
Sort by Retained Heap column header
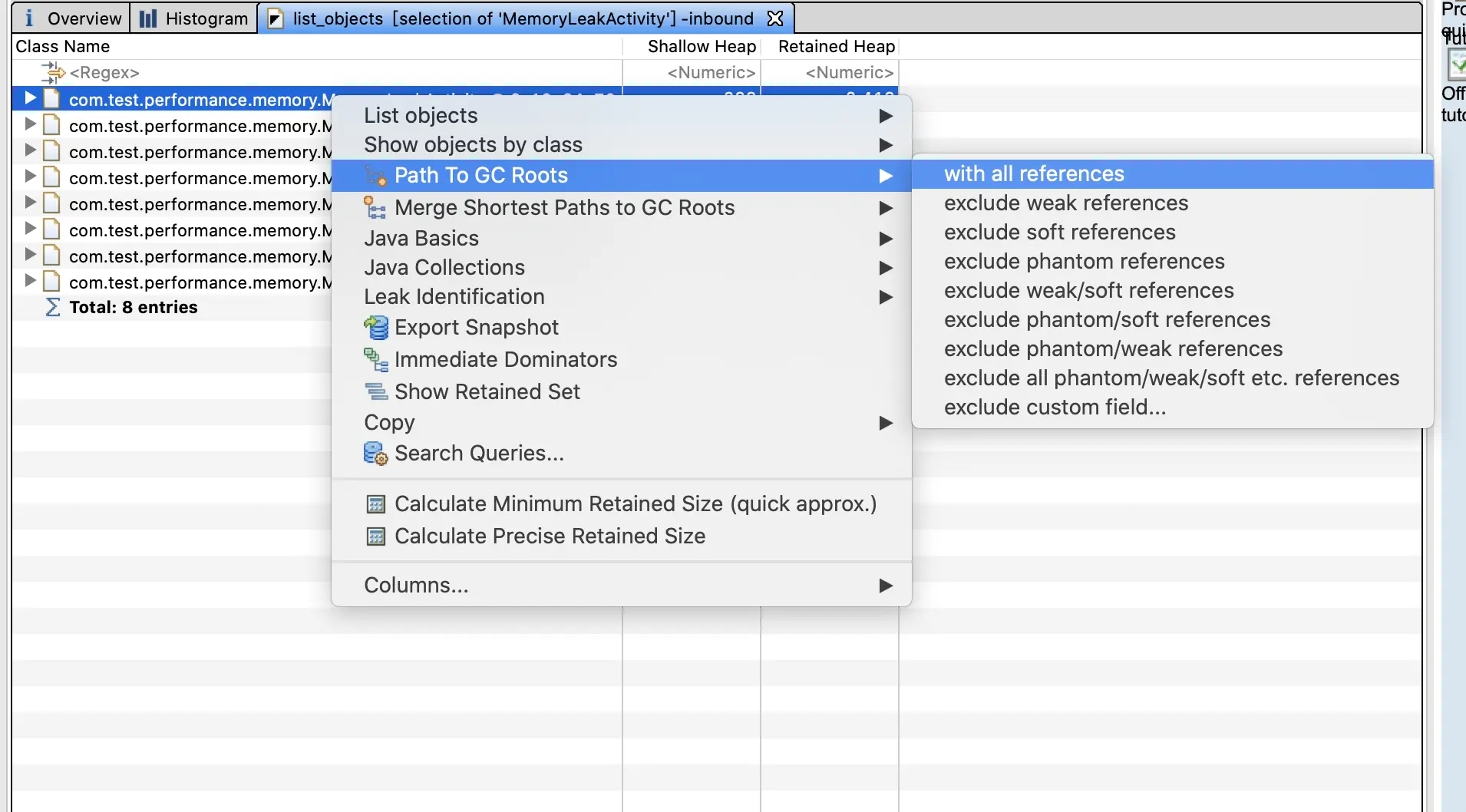[836, 47]
